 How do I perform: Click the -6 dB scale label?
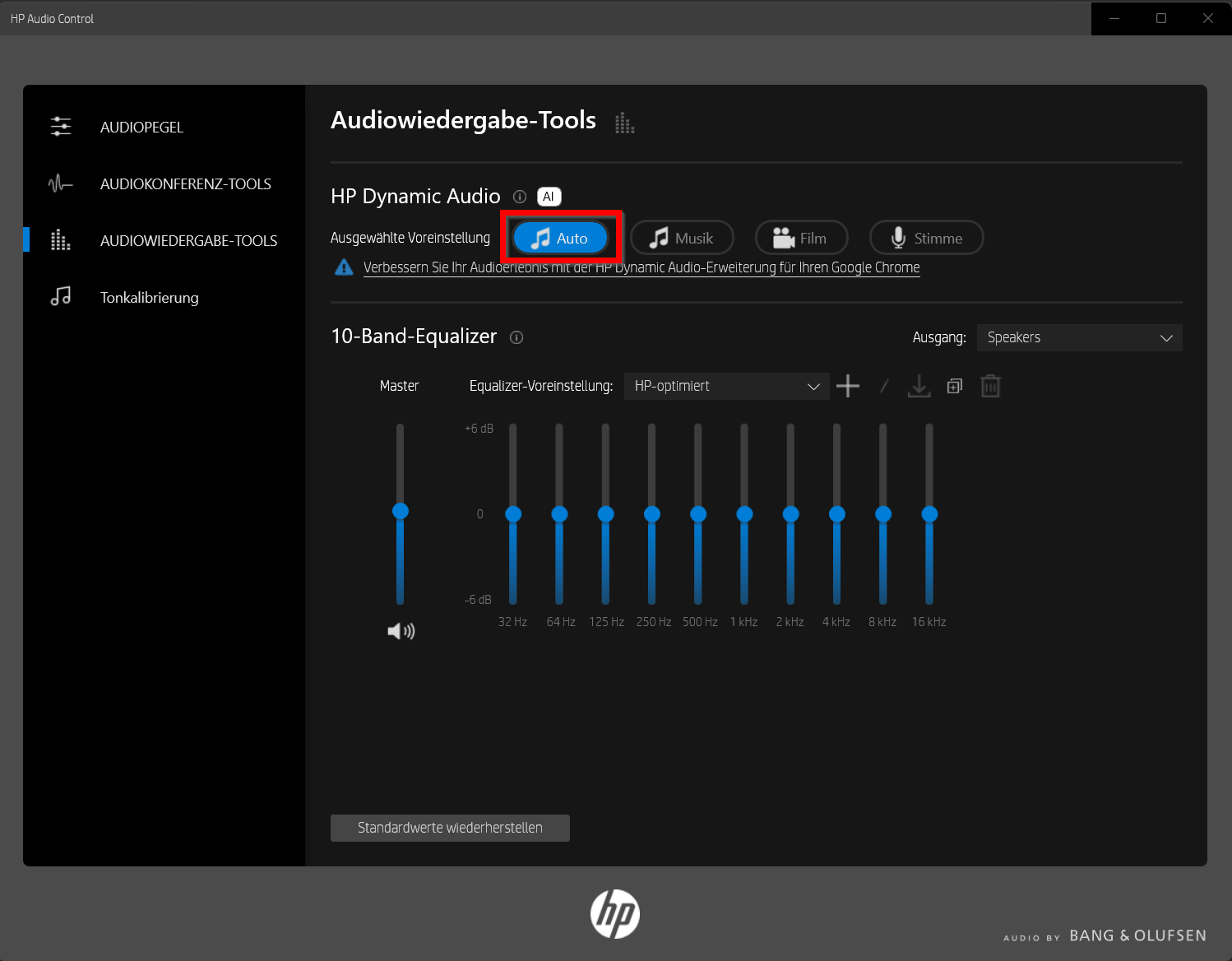coord(478,600)
